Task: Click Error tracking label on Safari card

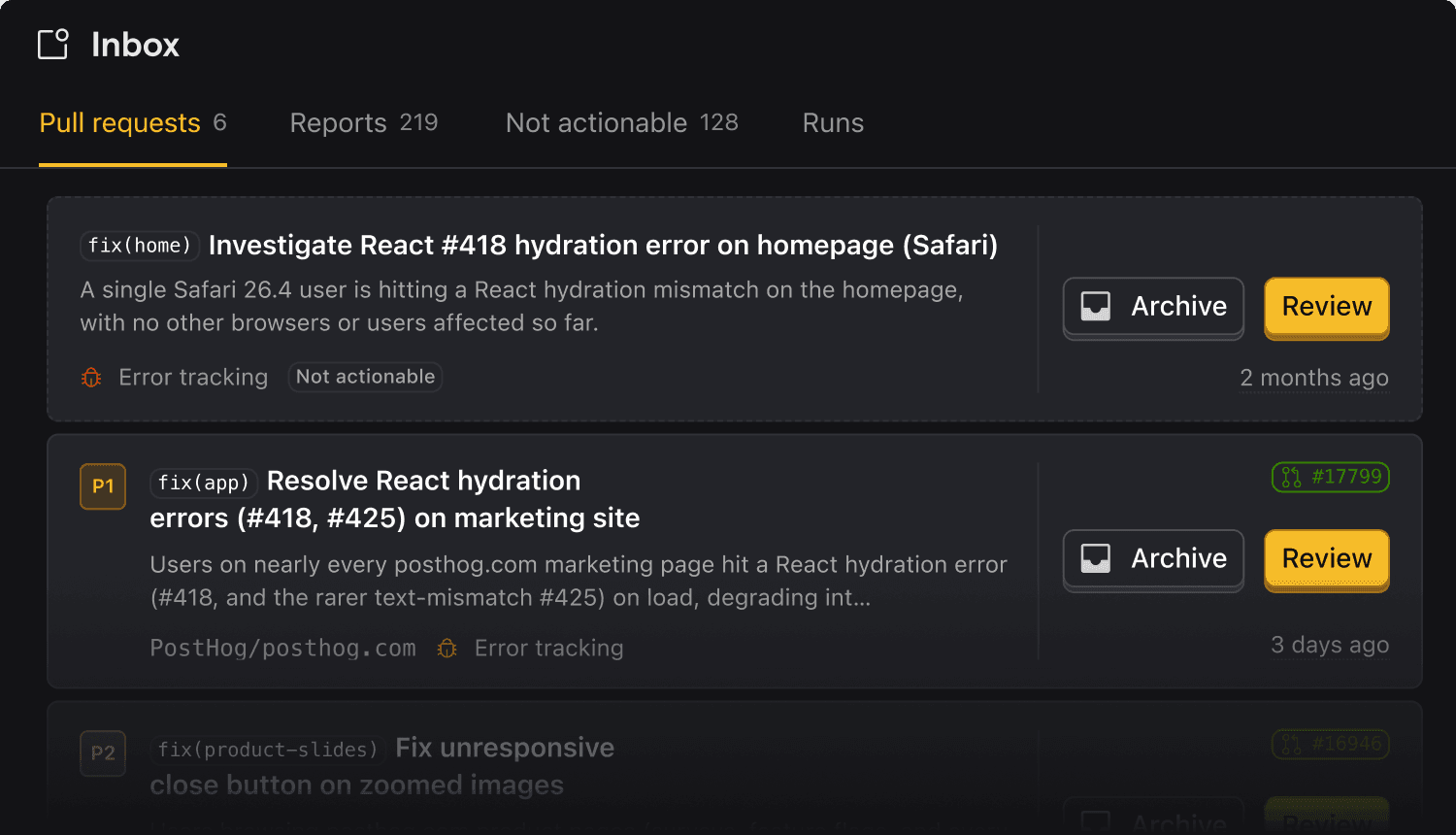Action: point(193,378)
